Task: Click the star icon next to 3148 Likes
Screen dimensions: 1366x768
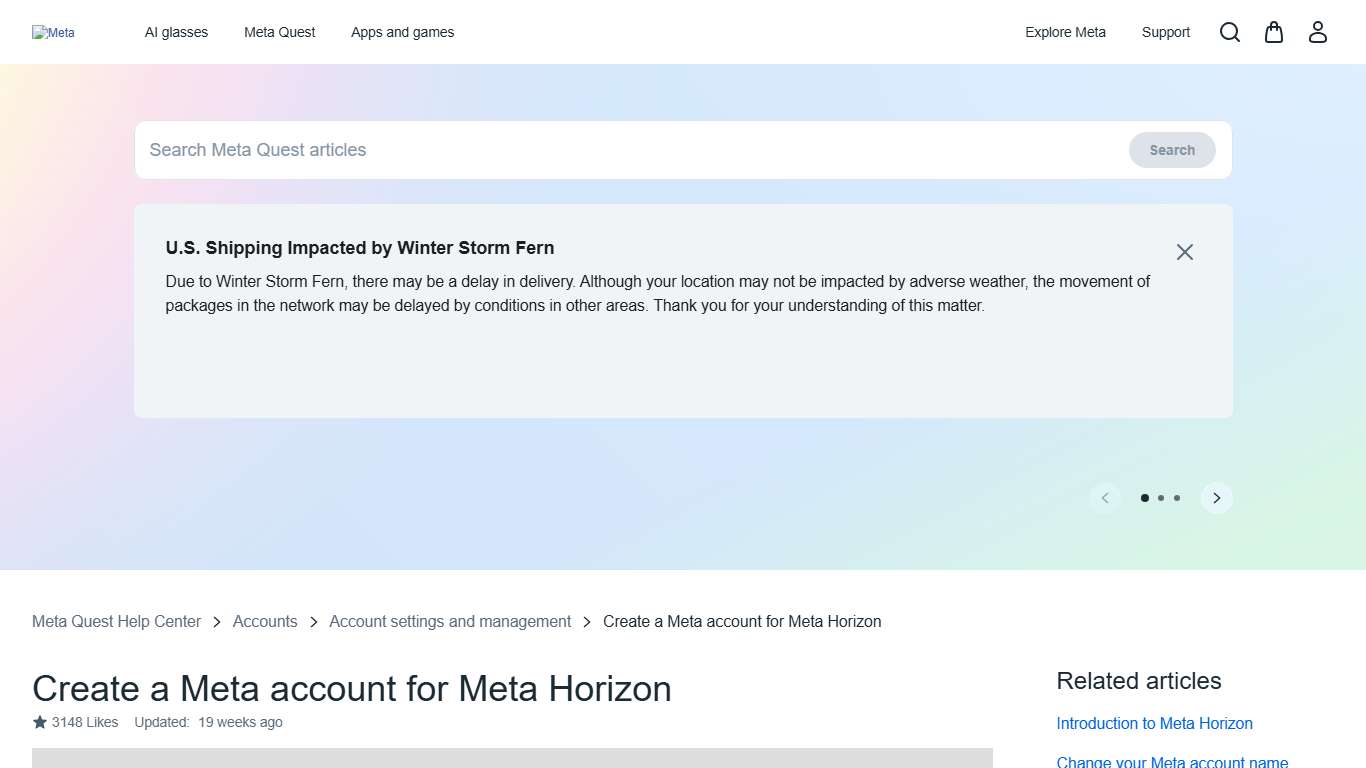Action: click(38, 721)
